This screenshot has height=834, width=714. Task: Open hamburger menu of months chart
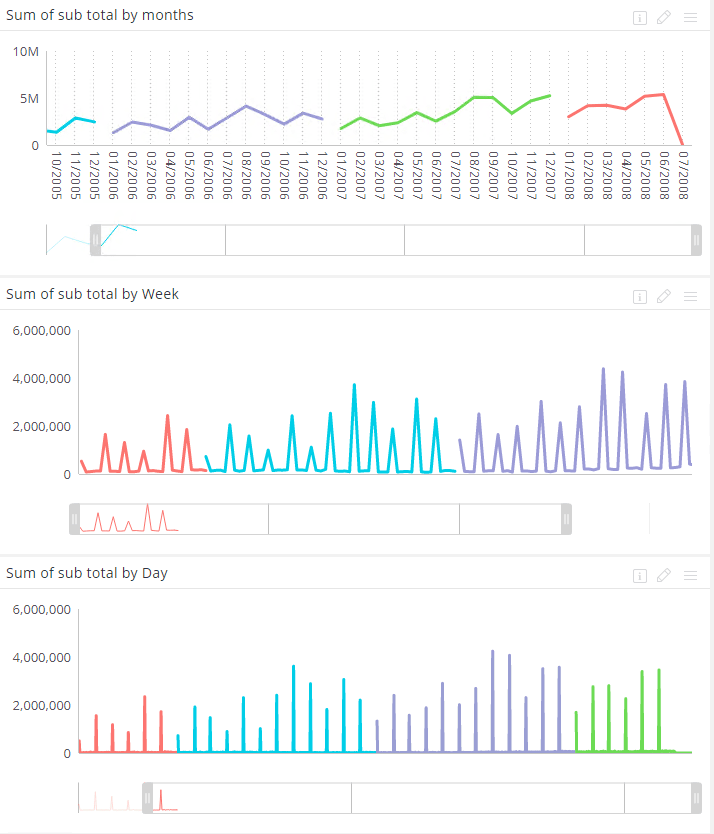[x=690, y=18]
